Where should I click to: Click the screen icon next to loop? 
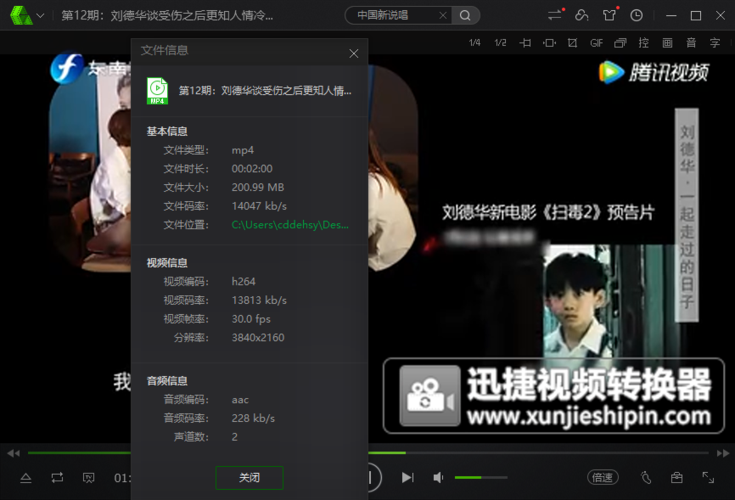[x=89, y=478]
